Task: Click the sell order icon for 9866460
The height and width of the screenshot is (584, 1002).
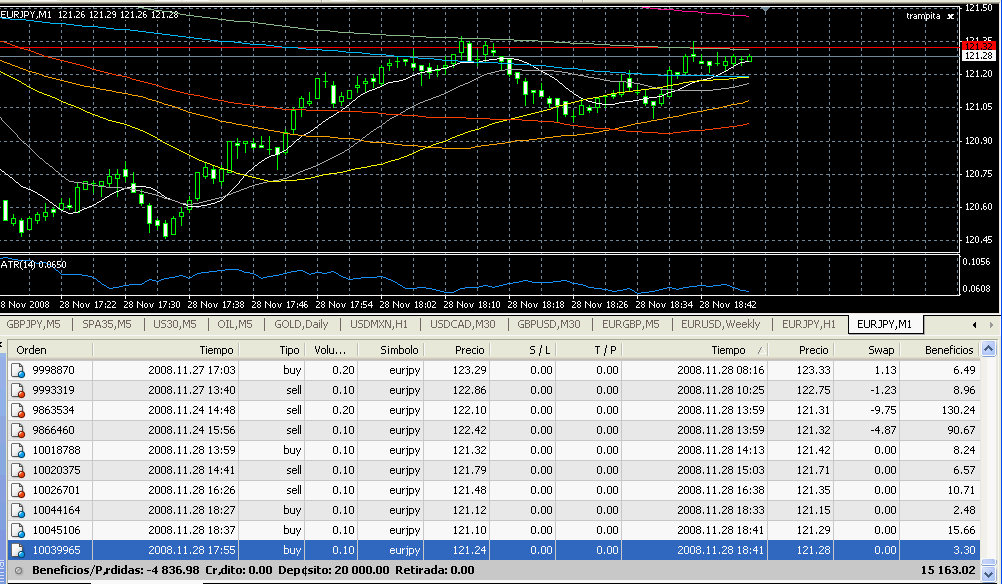Action: point(18,431)
